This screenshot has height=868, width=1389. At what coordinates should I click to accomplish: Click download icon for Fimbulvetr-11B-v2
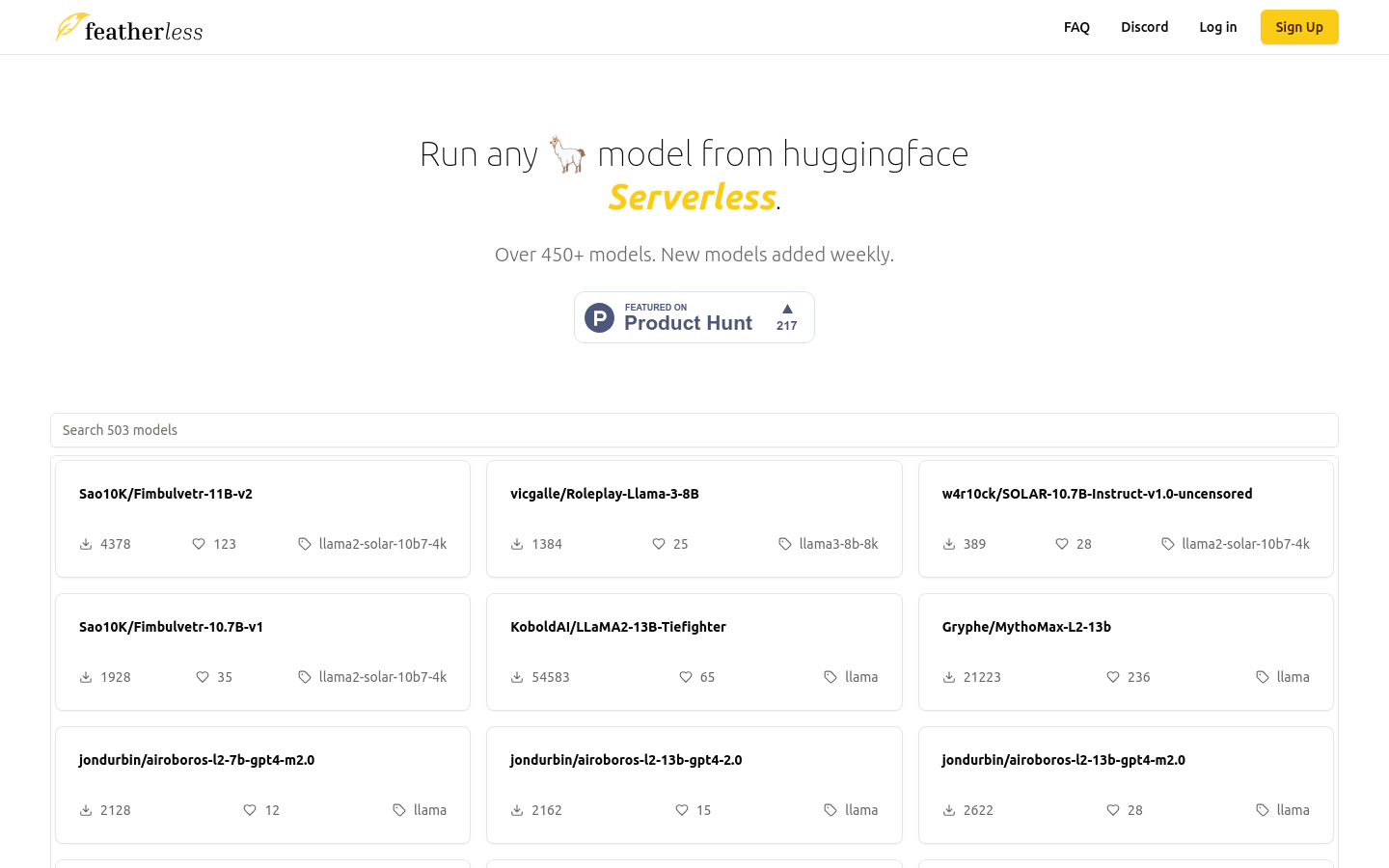click(x=86, y=544)
